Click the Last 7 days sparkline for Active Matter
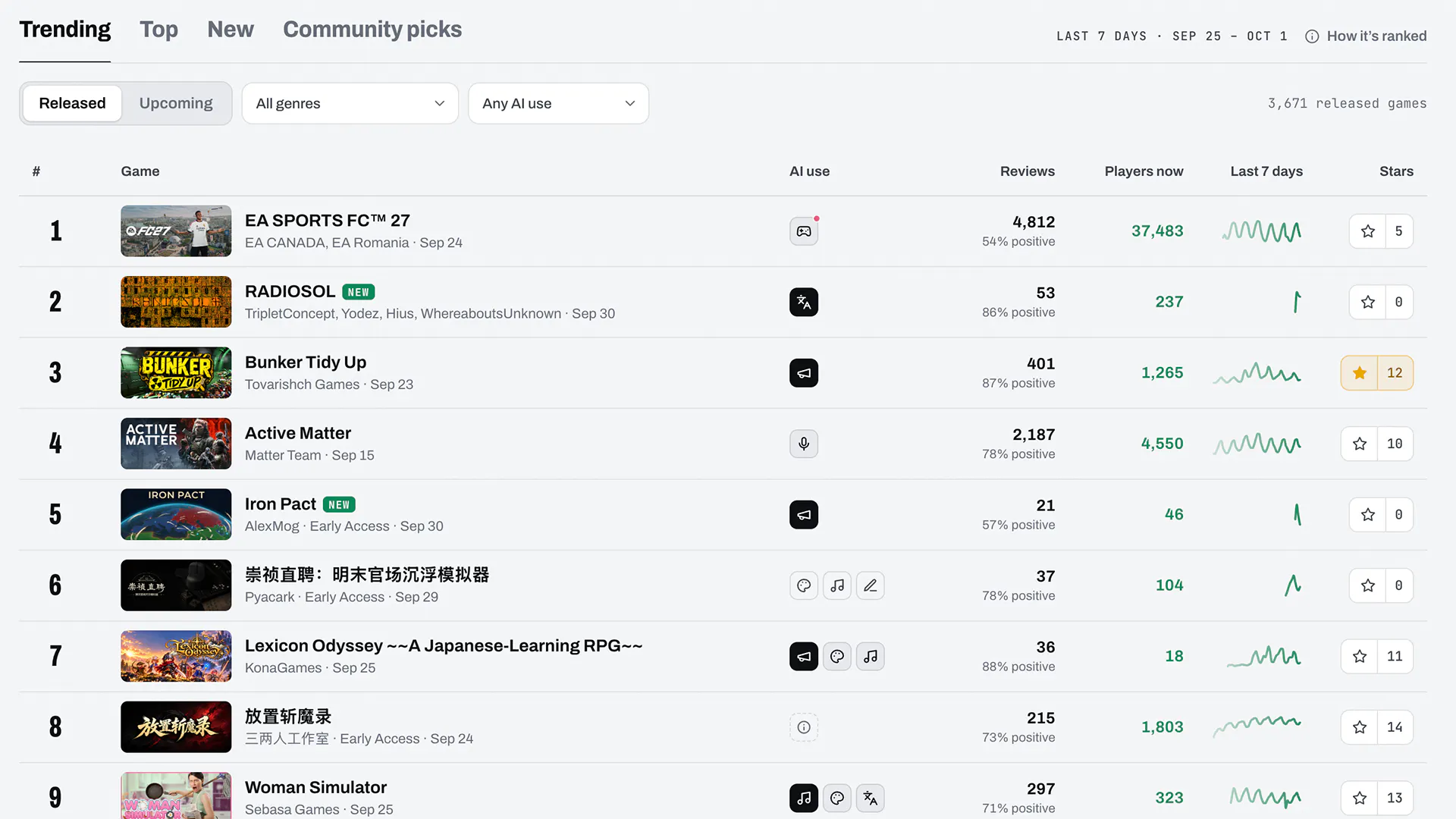 pos(1257,444)
